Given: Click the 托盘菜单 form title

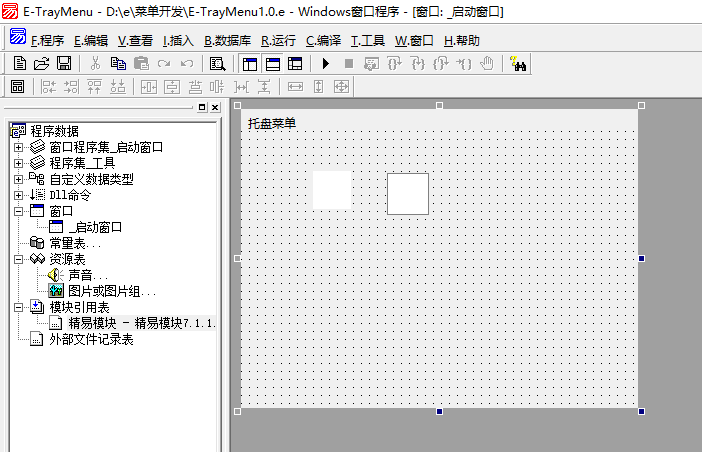Looking at the screenshot, I should click(272, 124).
